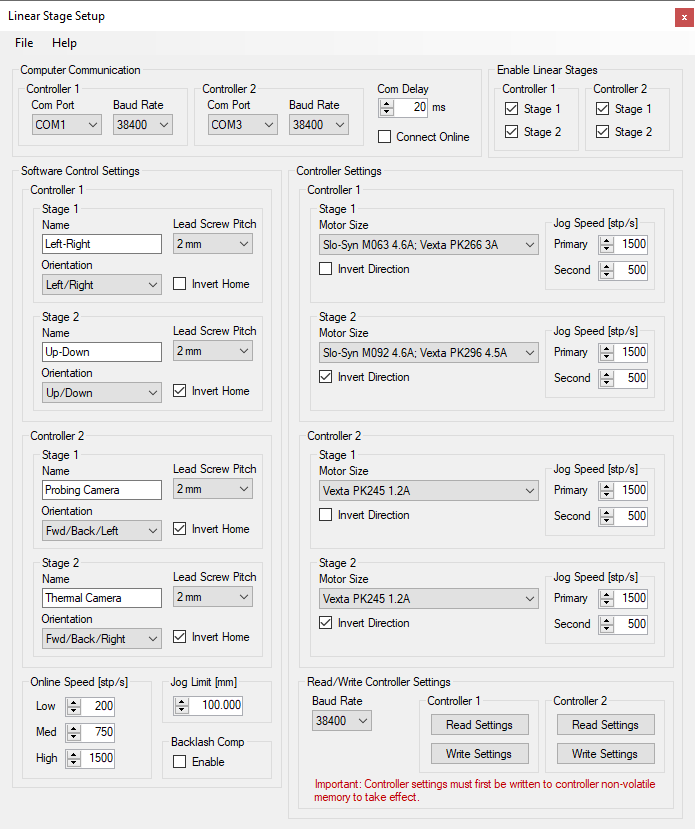The height and width of the screenshot is (829, 695).
Task: Open the File menu
Action: [x=24, y=43]
